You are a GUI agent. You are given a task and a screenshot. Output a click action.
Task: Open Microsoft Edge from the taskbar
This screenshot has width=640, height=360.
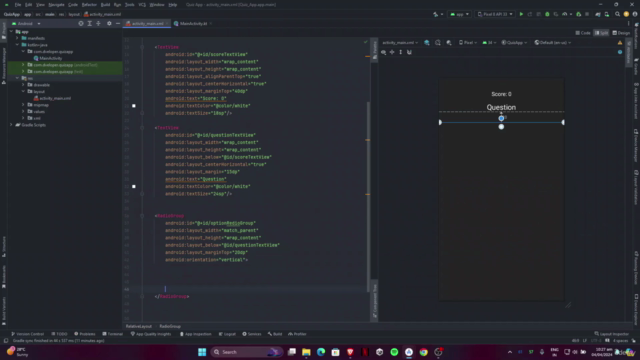tap(321, 352)
